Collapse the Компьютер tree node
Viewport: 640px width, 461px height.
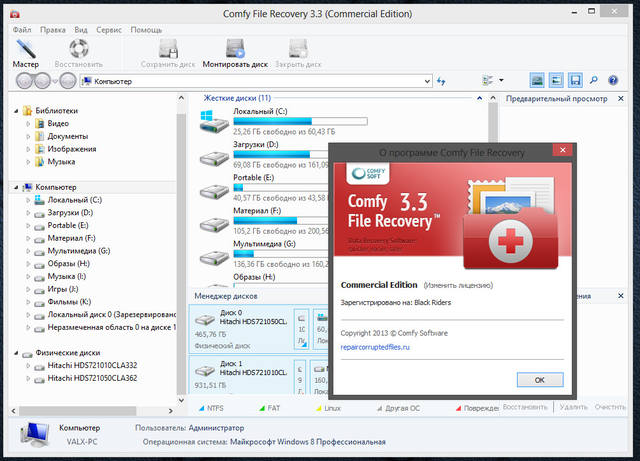pos(15,187)
